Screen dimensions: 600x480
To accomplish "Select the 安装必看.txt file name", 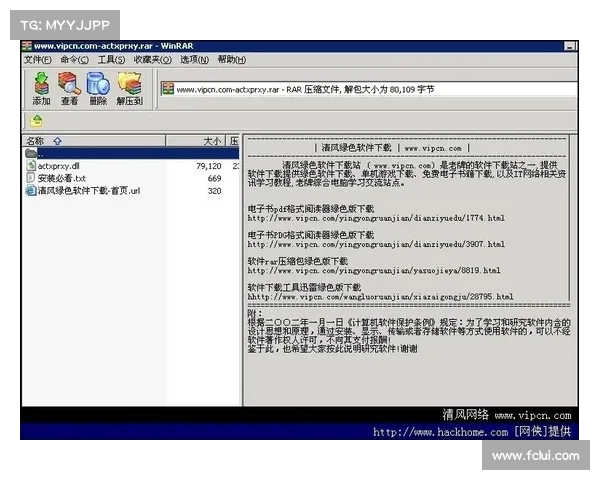I will pos(62,178).
